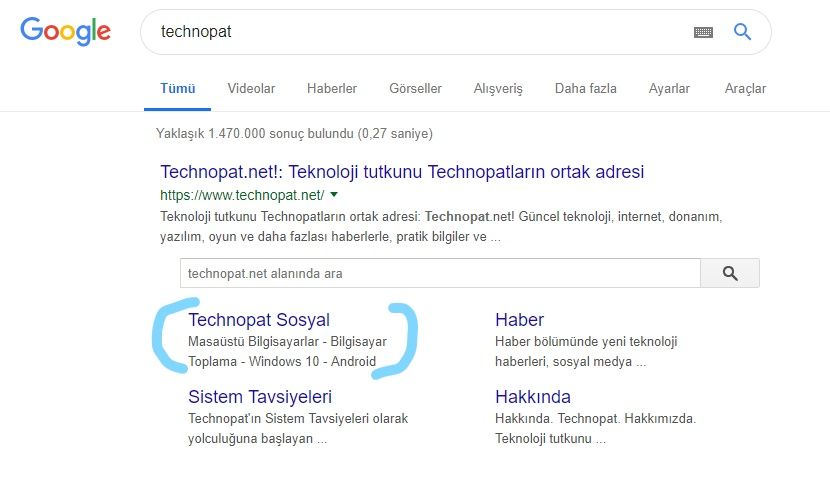This screenshot has height=488, width=830.
Task: Select the Tümü tab
Action: point(177,88)
